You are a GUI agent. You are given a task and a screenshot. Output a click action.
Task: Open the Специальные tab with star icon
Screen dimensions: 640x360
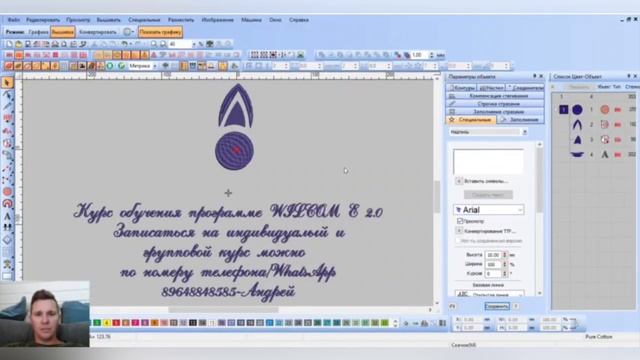pyautogui.click(x=471, y=120)
